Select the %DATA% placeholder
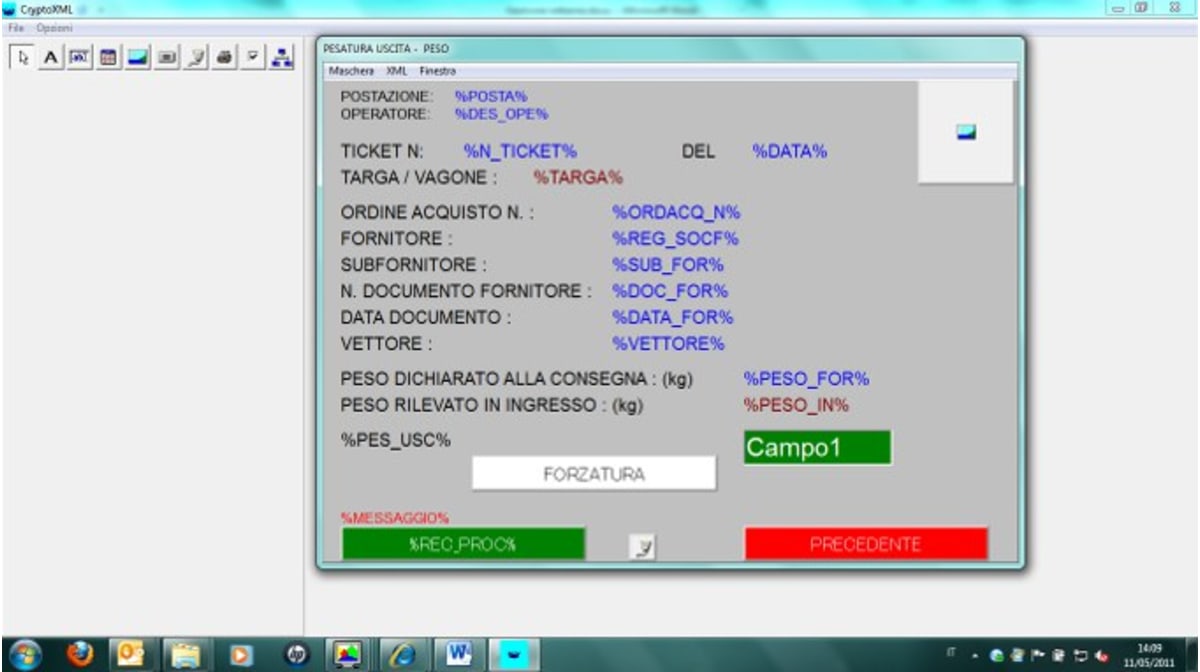 [x=789, y=152]
